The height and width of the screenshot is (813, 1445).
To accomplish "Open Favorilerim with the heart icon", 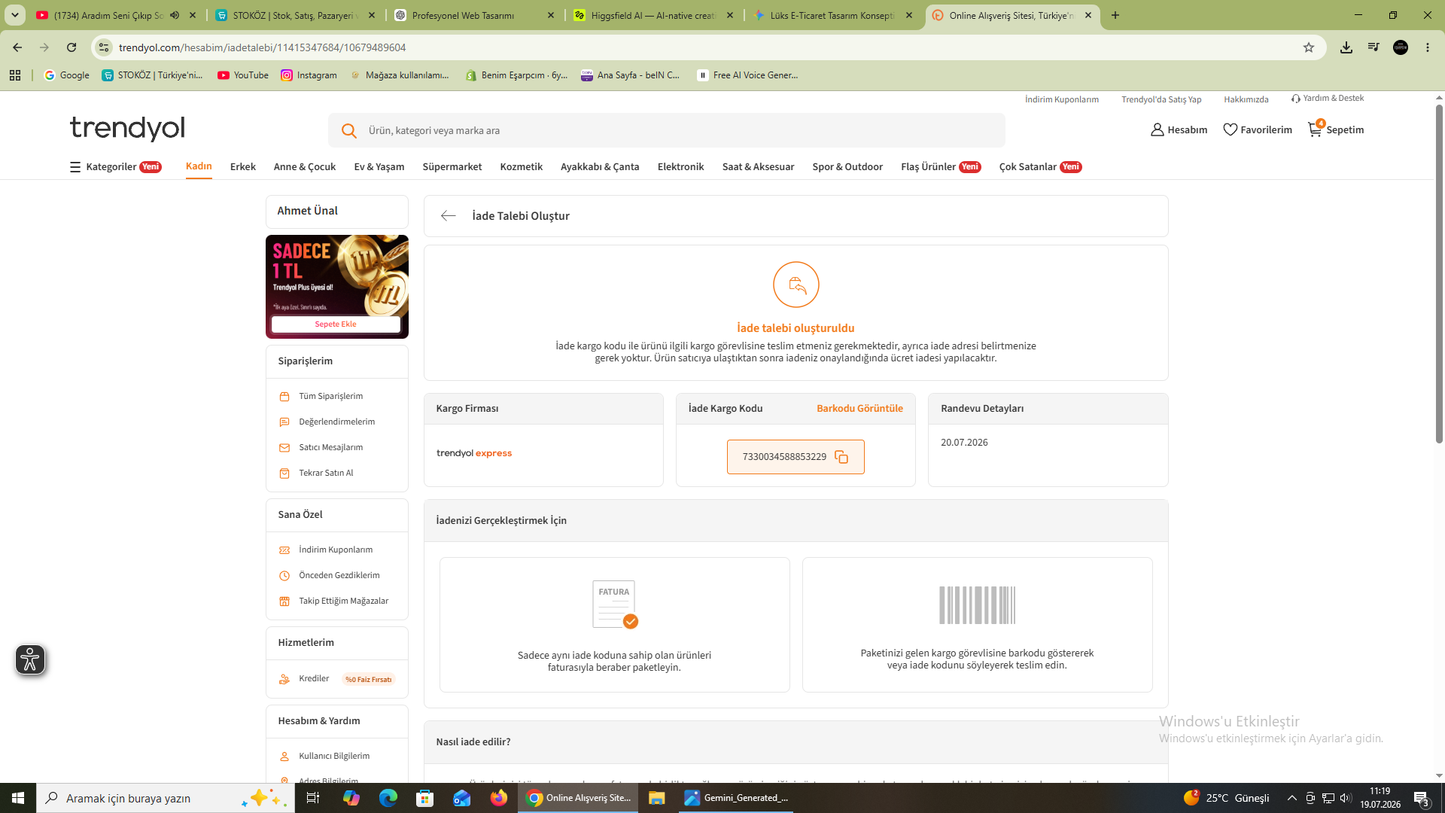I will pos(1257,130).
